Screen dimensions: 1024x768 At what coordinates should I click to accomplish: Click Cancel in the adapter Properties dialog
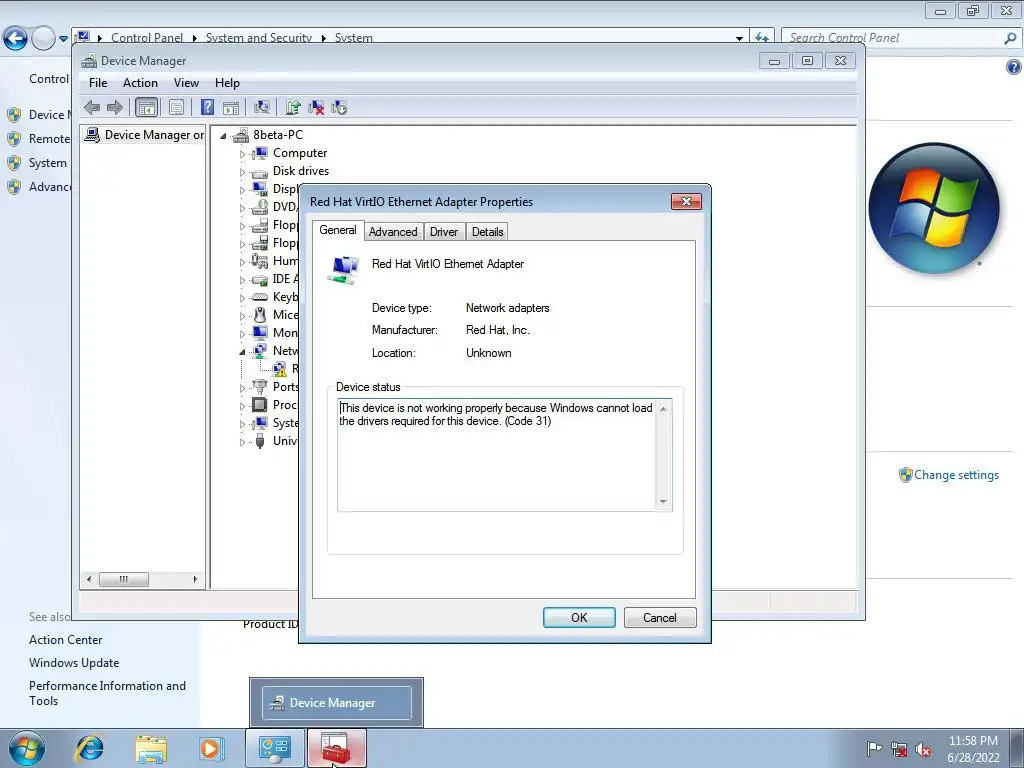point(660,618)
